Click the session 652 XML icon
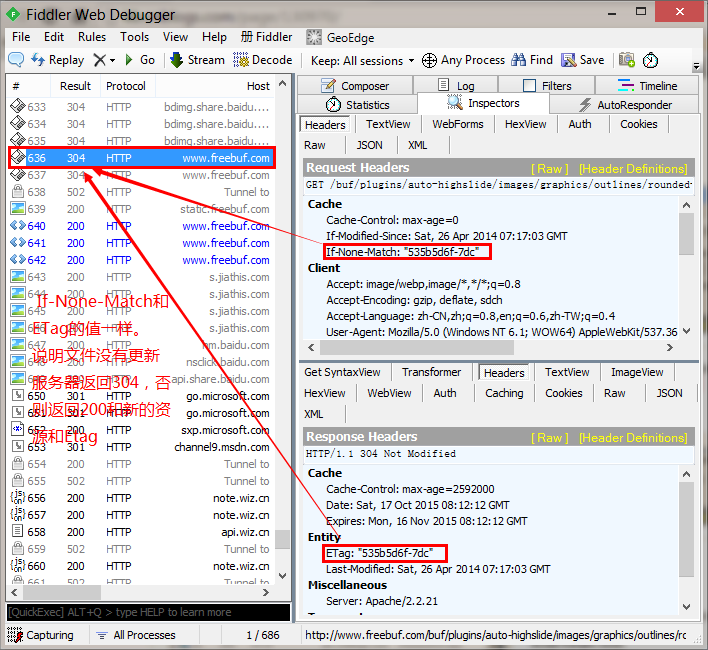The width and height of the screenshot is (708, 650). tap(18, 429)
